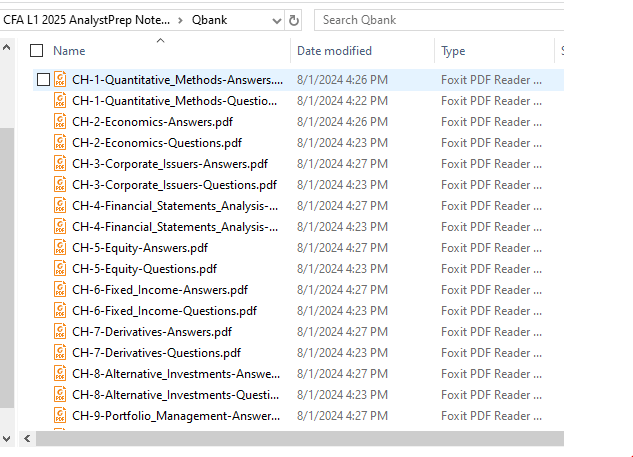Sort files by the Name column
The width and height of the screenshot is (633, 457).
point(69,51)
